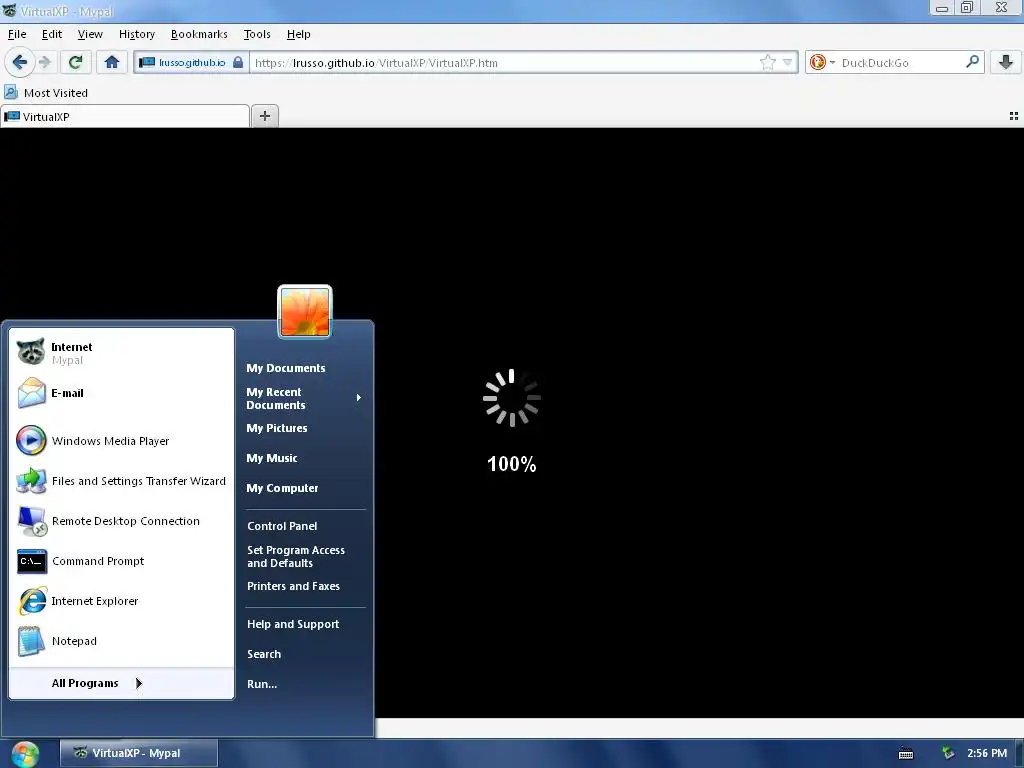Screen dimensions: 1024x768
Task: Open the URL history dropdown arrow
Action: pyautogui.click(x=788, y=63)
